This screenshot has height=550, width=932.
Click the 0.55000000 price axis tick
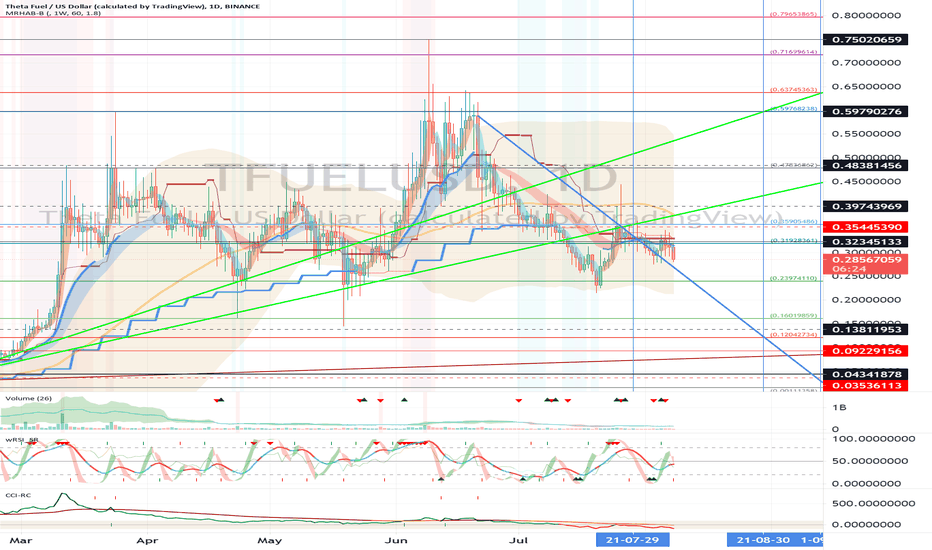tap(866, 134)
